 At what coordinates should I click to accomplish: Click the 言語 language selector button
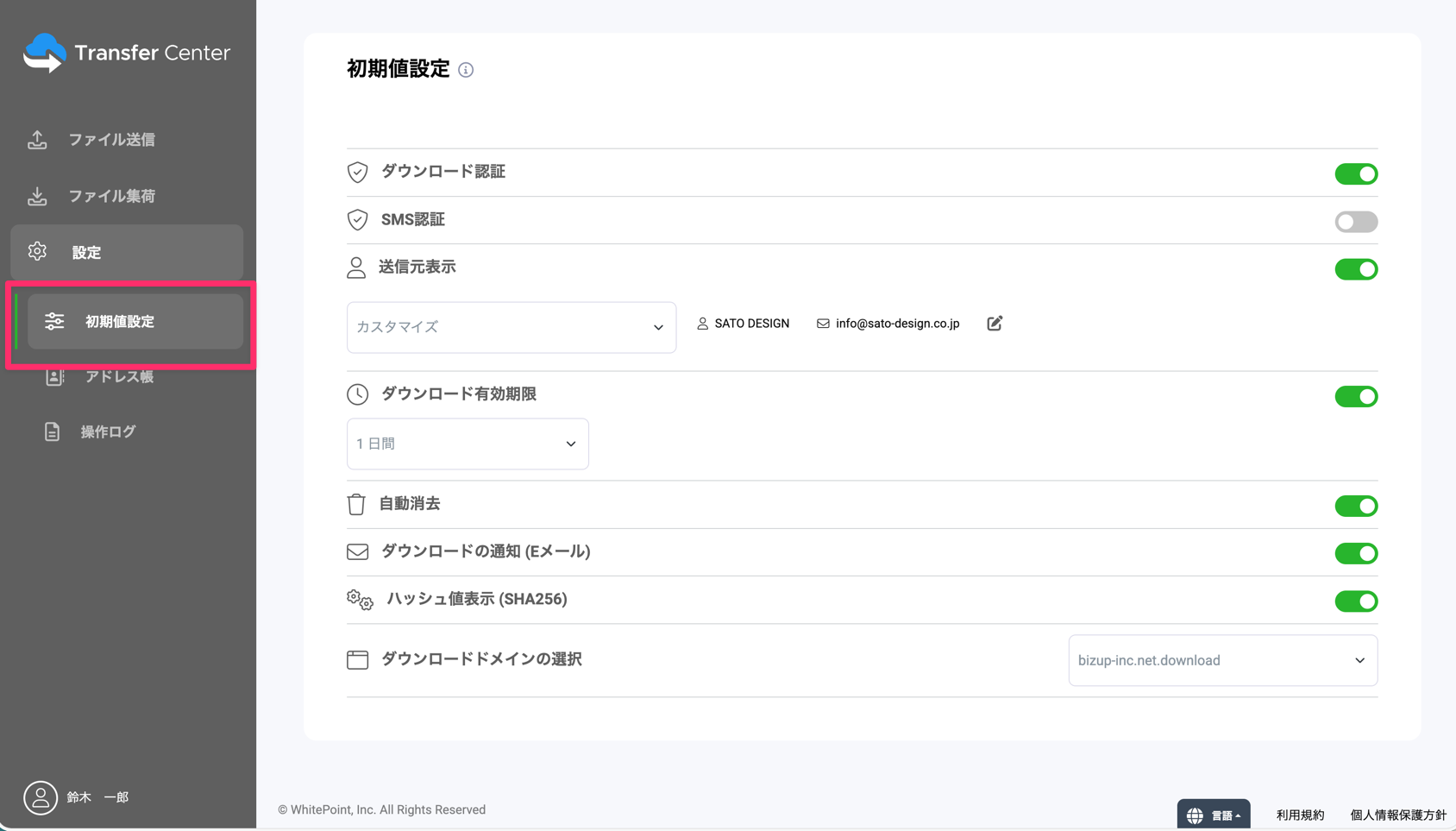pyautogui.click(x=1214, y=815)
